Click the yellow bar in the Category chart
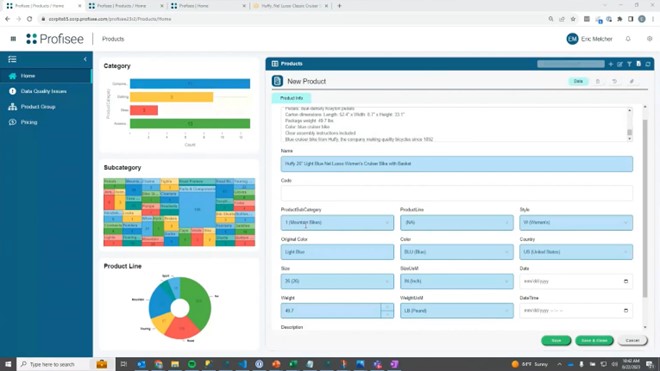 click(x=171, y=97)
